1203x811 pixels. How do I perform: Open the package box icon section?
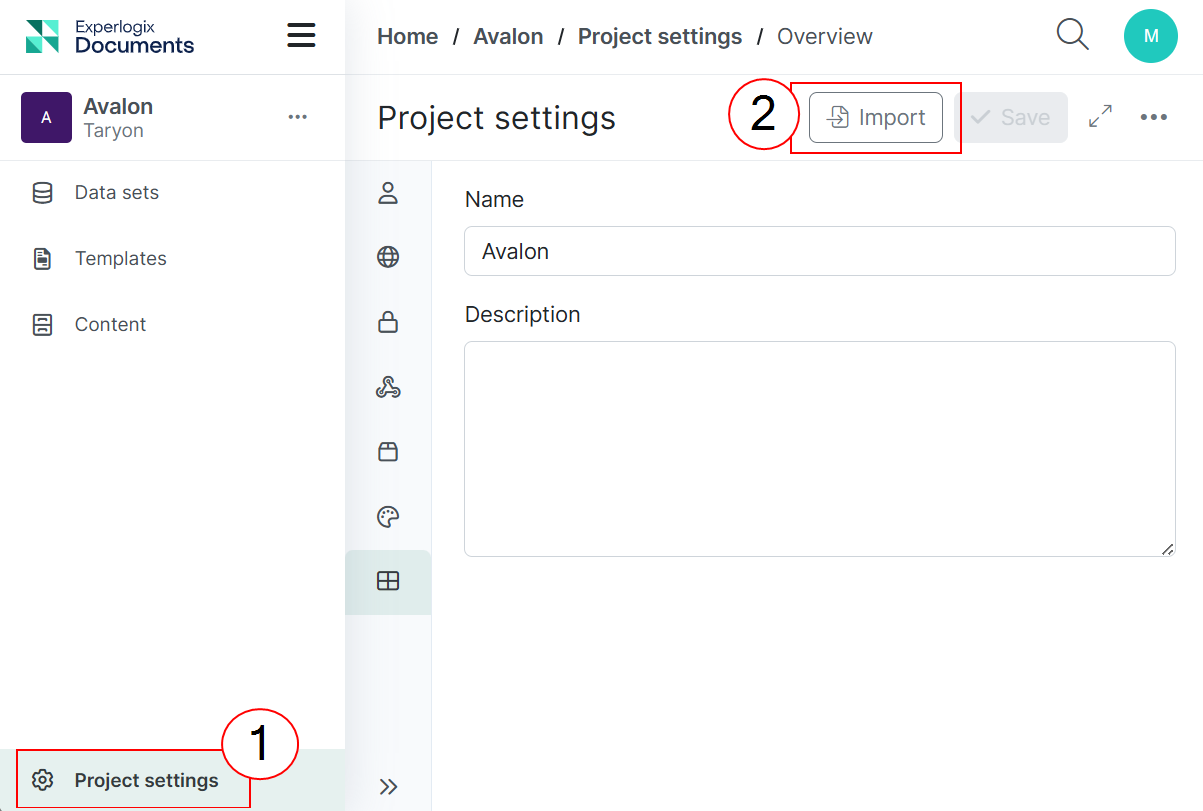[x=388, y=452]
